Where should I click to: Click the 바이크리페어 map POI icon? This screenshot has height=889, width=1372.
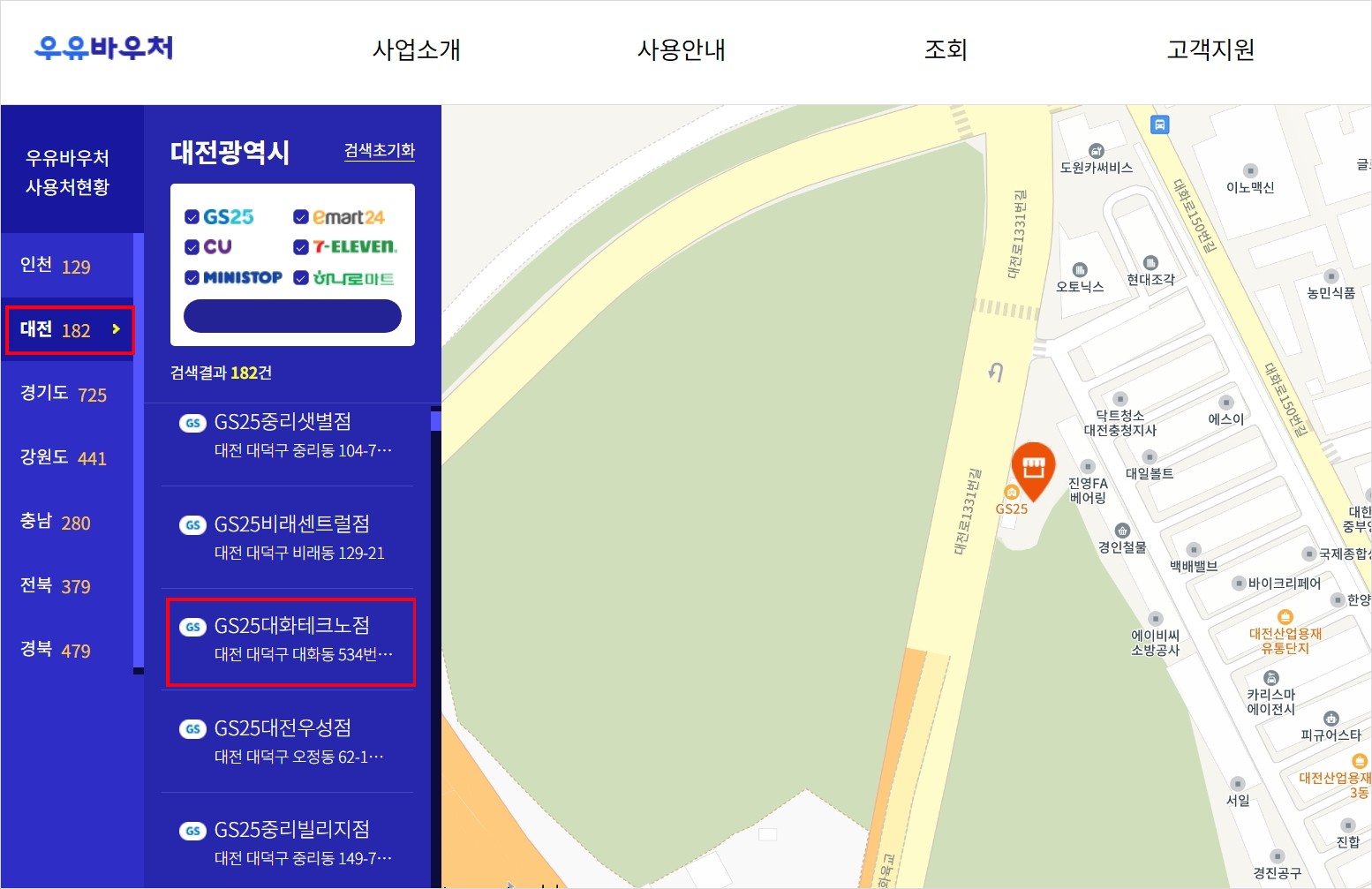tap(1239, 584)
